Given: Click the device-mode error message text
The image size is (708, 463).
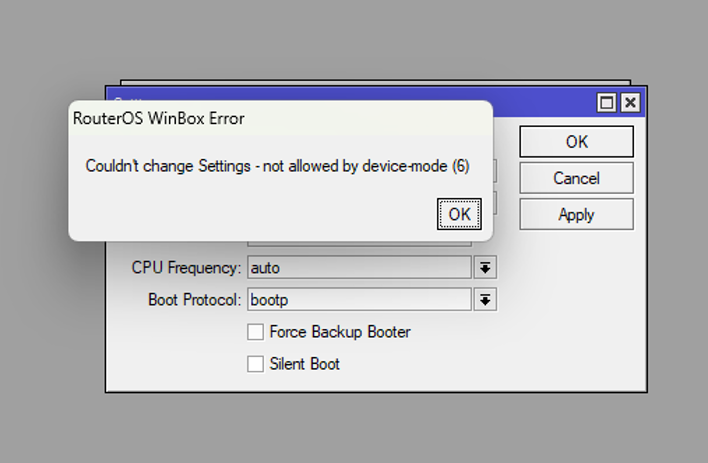Looking at the screenshot, I should point(277,166).
